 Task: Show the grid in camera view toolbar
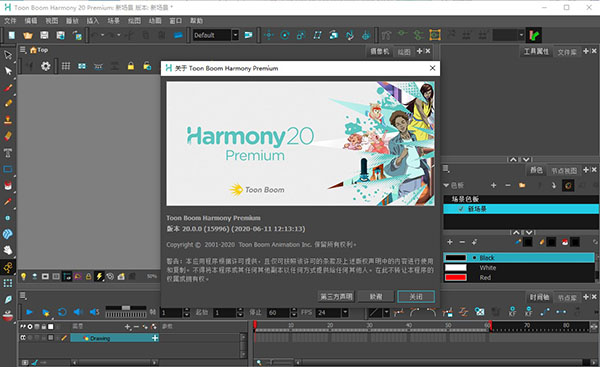pyautogui.click(x=66, y=66)
